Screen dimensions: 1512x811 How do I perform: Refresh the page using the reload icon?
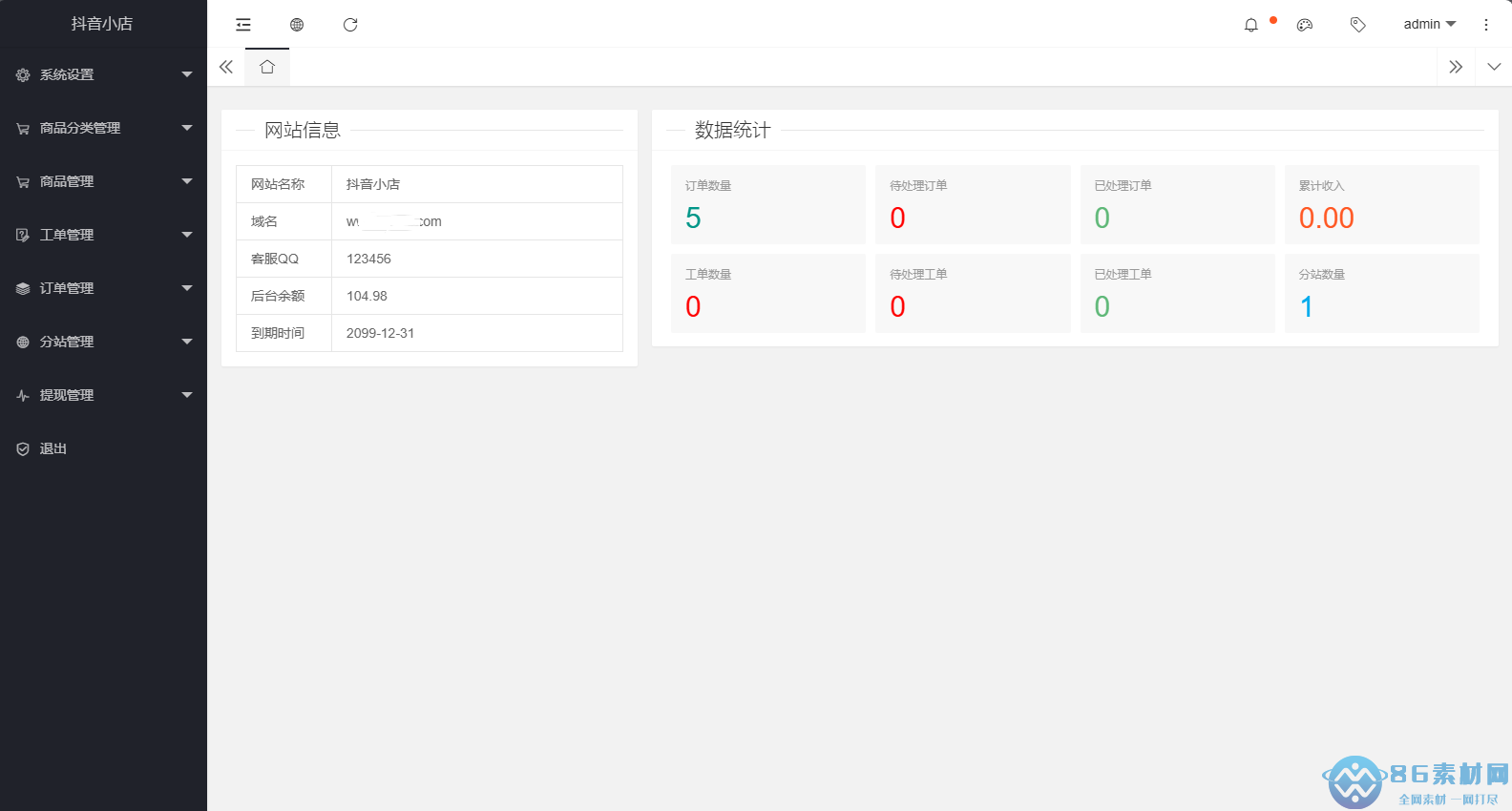[x=350, y=25]
